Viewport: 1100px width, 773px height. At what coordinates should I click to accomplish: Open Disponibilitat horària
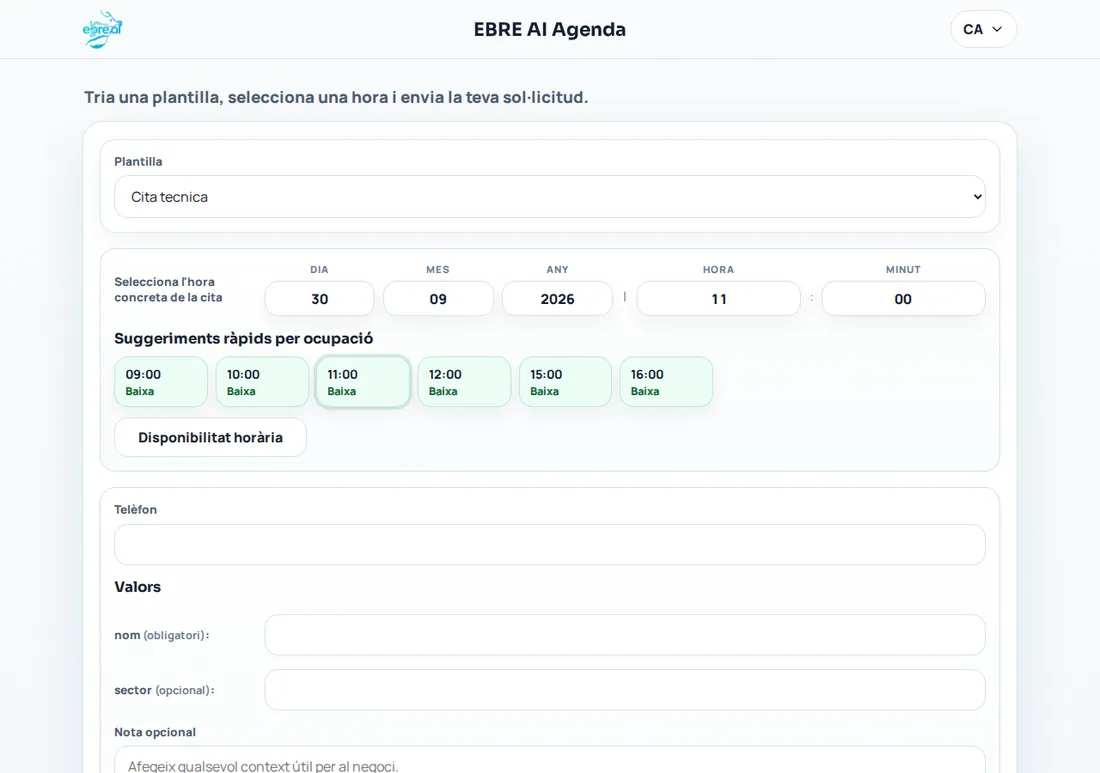point(210,437)
